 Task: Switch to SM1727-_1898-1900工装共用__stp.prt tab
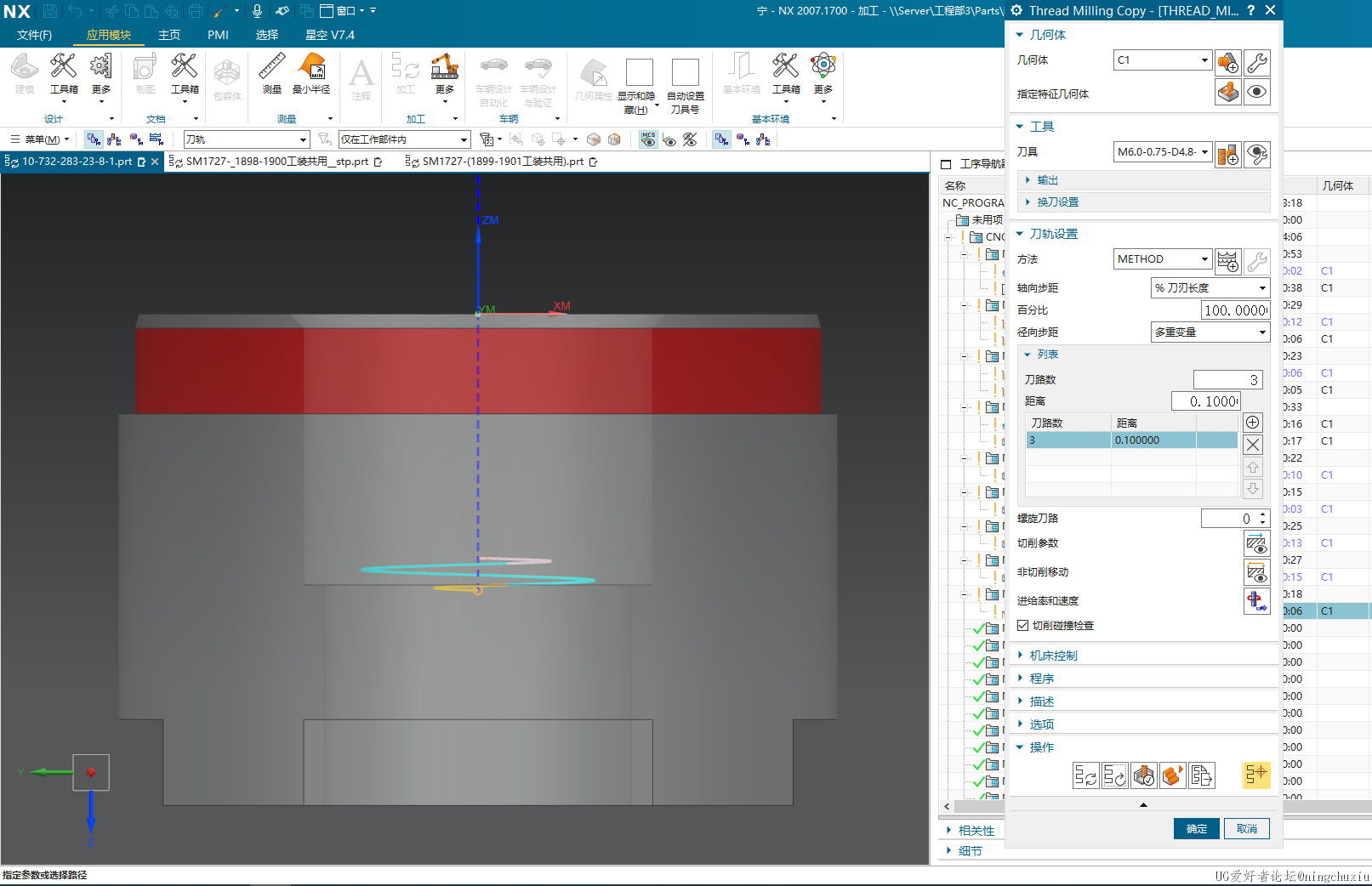(276, 162)
